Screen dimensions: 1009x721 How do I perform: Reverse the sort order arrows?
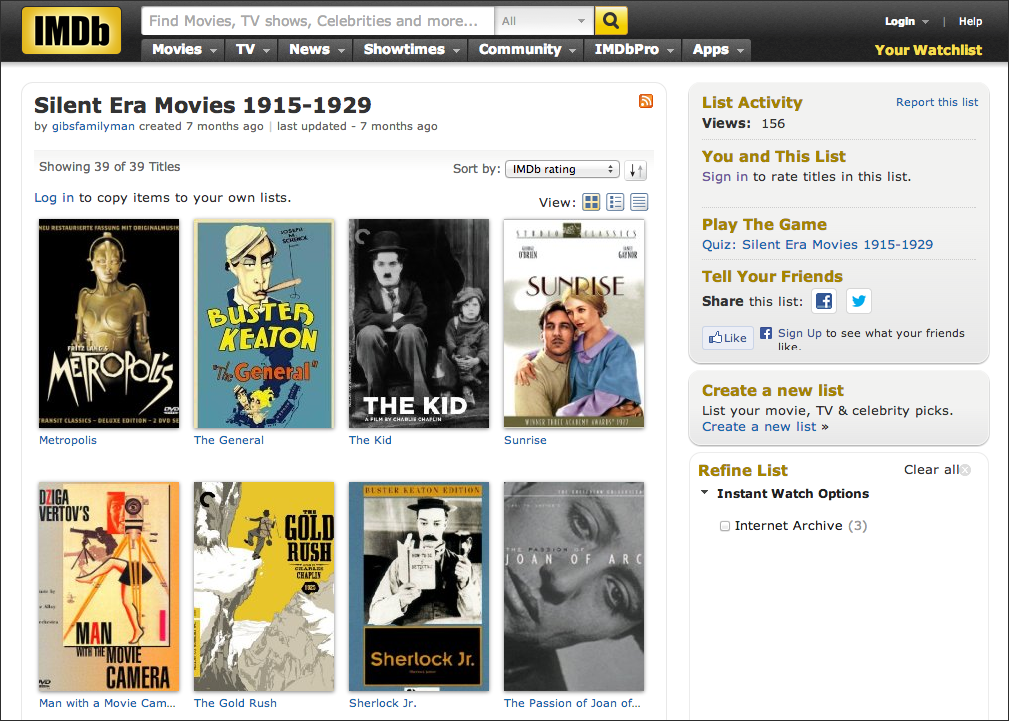click(637, 170)
